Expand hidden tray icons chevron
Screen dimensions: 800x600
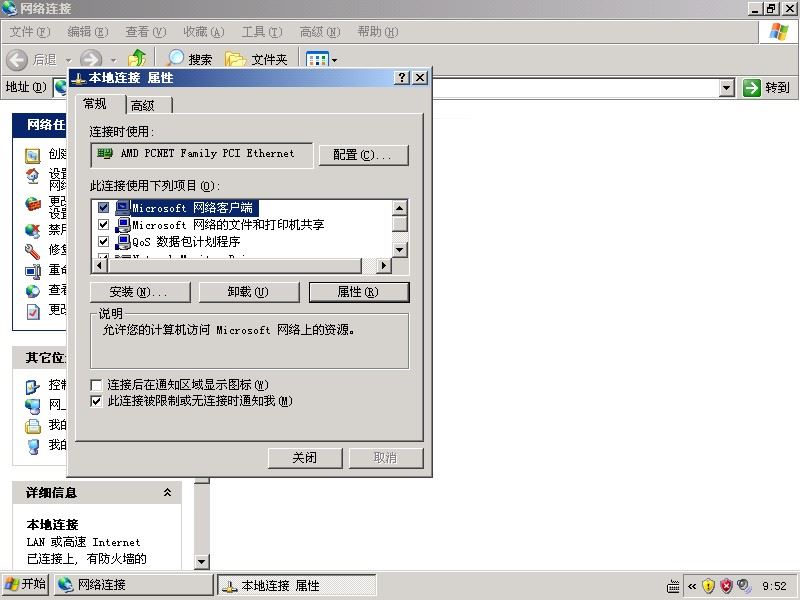(x=692, y=586)
